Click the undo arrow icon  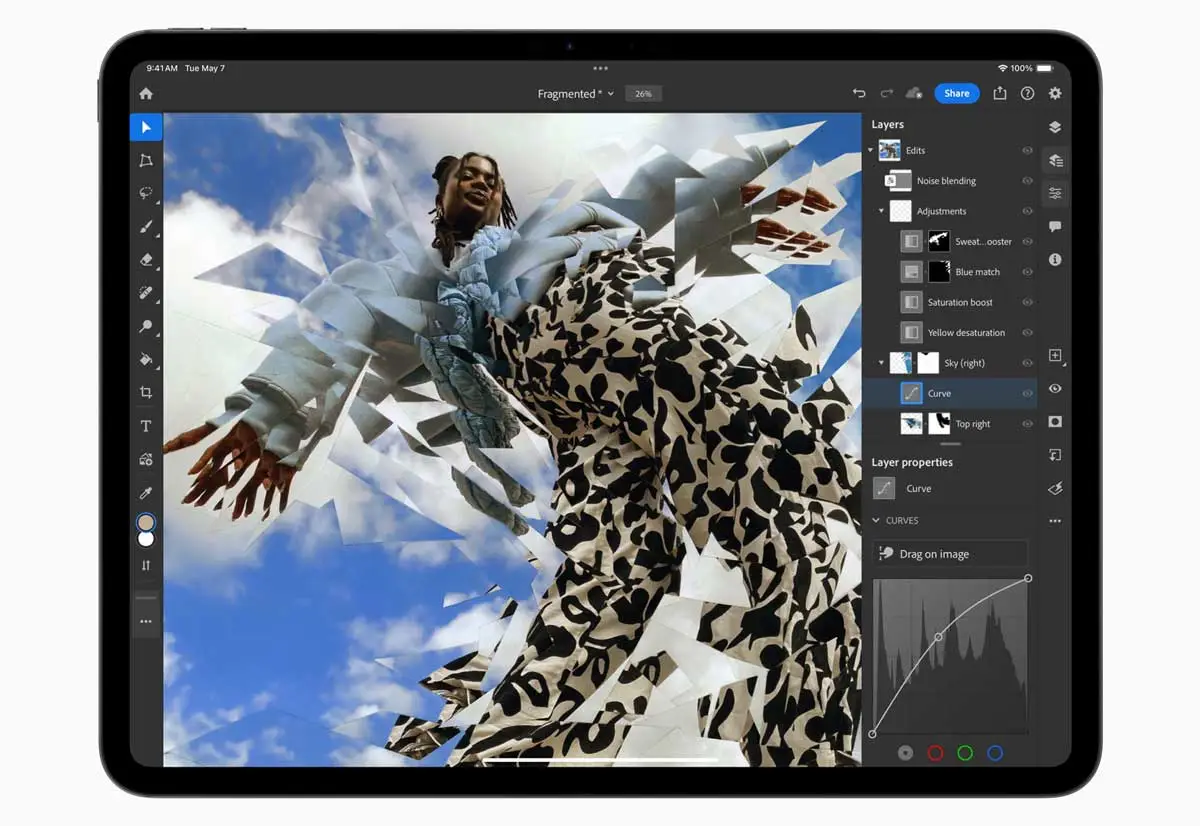859,93
